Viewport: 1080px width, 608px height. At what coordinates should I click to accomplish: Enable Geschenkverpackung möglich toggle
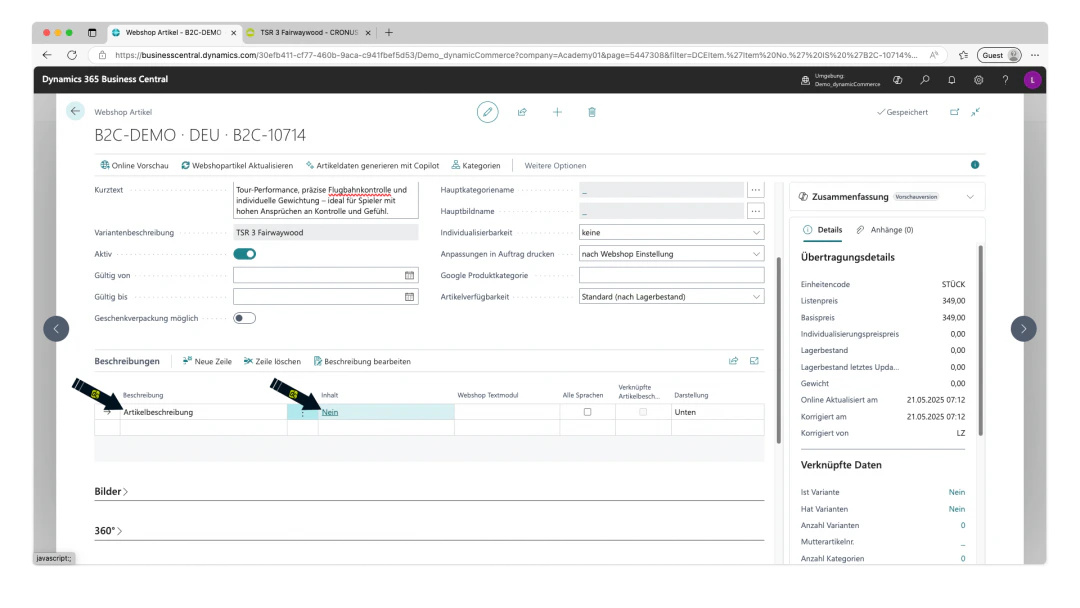pos(245,318)
